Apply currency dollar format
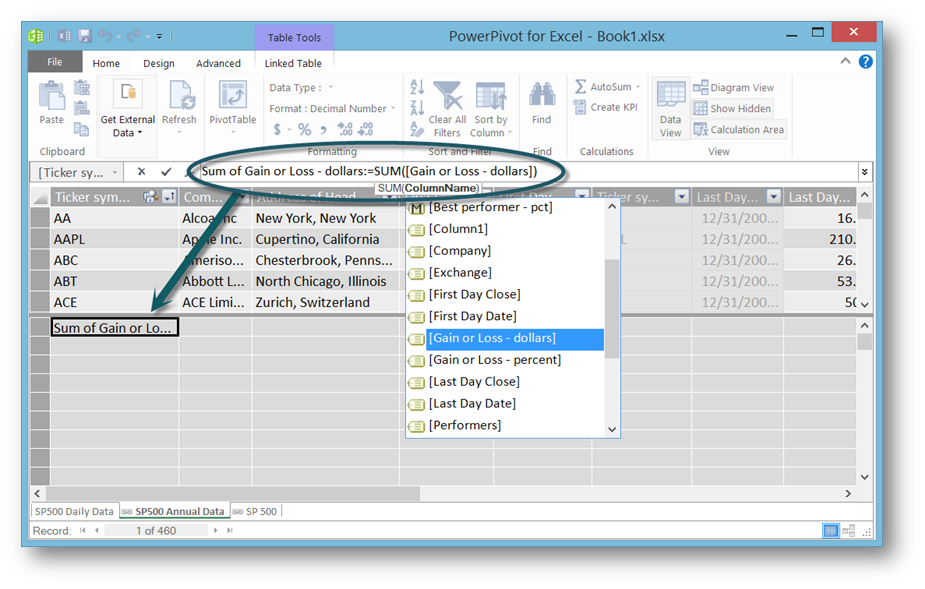This screenshot has height=589, width=925. (277, 129)
